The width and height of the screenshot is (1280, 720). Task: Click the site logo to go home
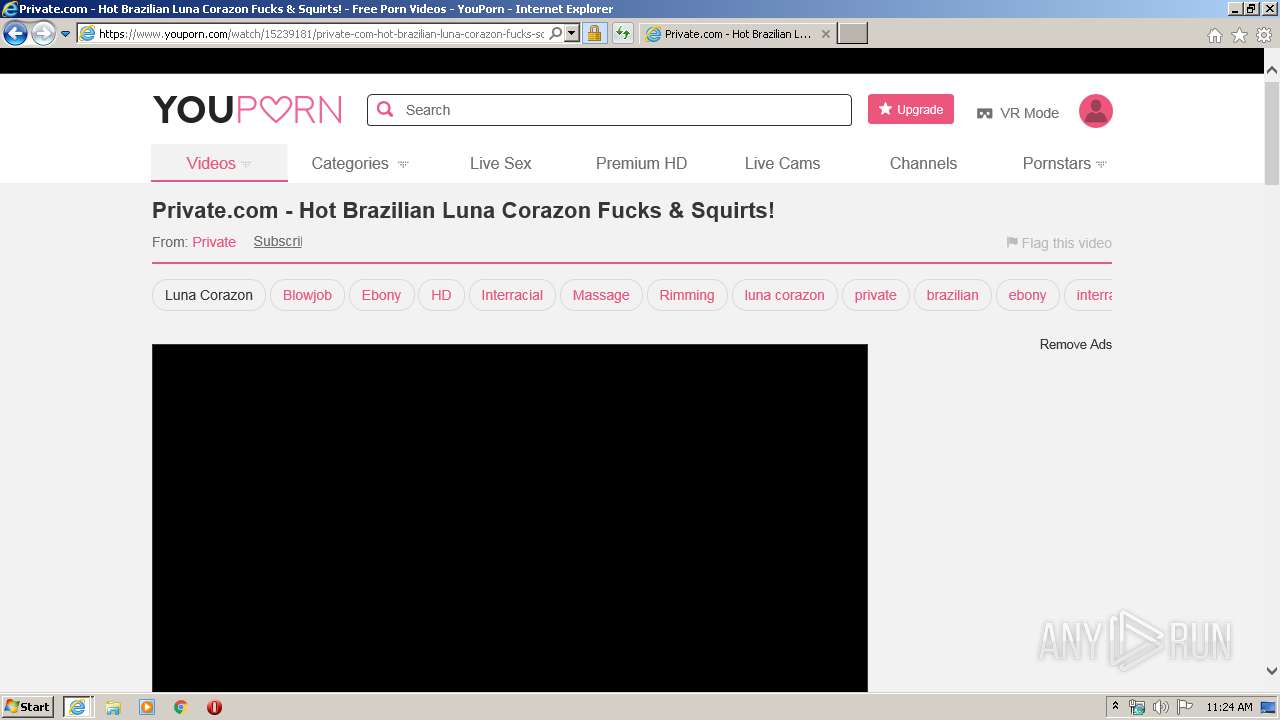coord(247,110)
